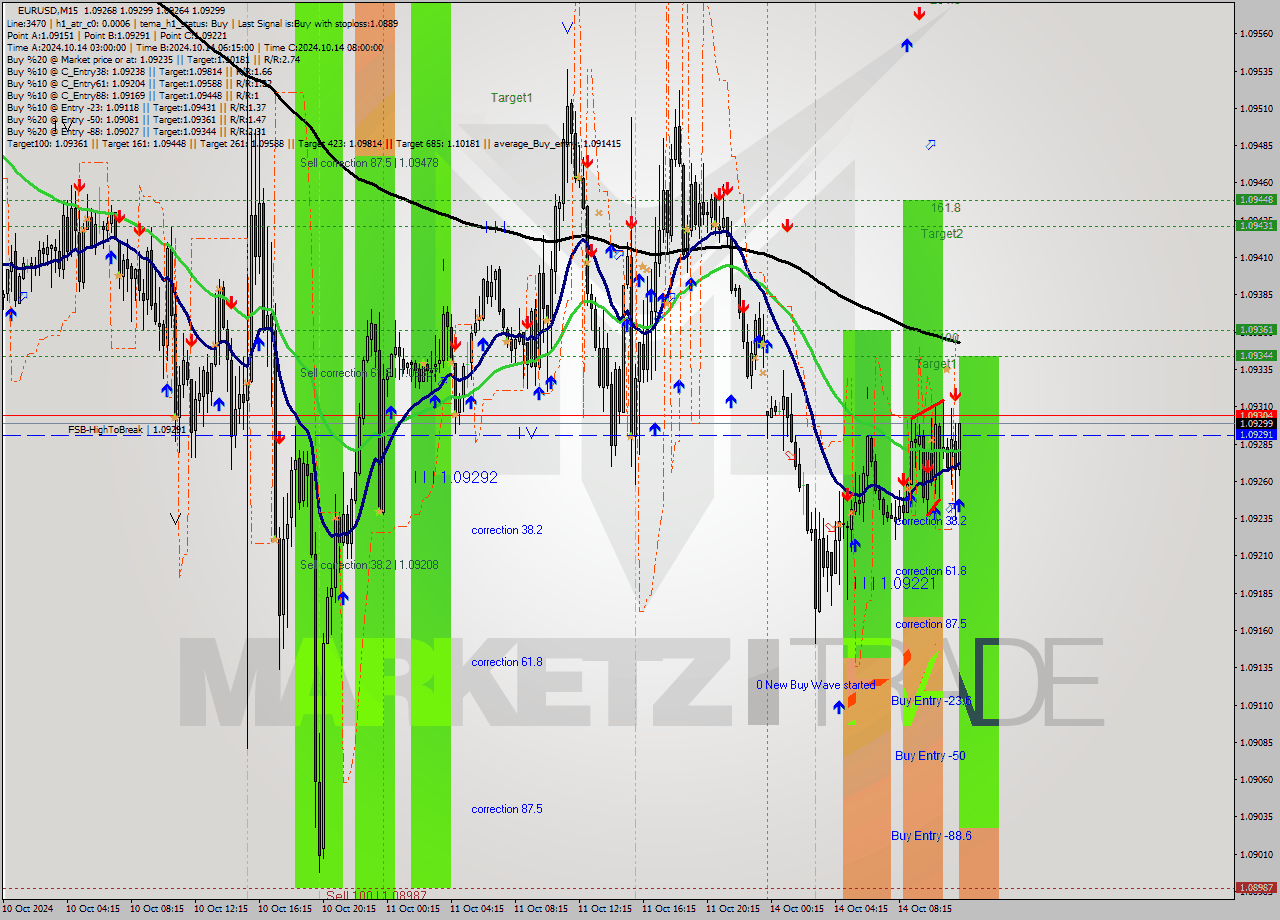This screenshot has height=920, width=1280.
Task: Click 10 Oct 12:15 on the time axis
Action: (x=221, y=910)
